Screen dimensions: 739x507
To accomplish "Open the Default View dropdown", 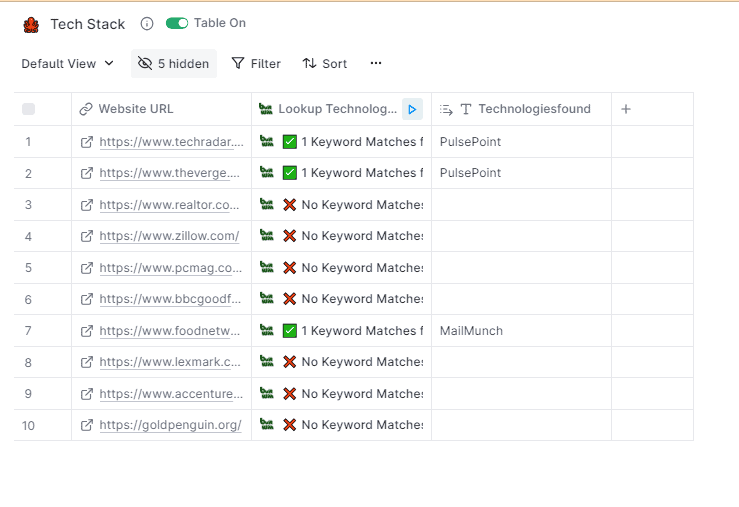I will [67, 64].
